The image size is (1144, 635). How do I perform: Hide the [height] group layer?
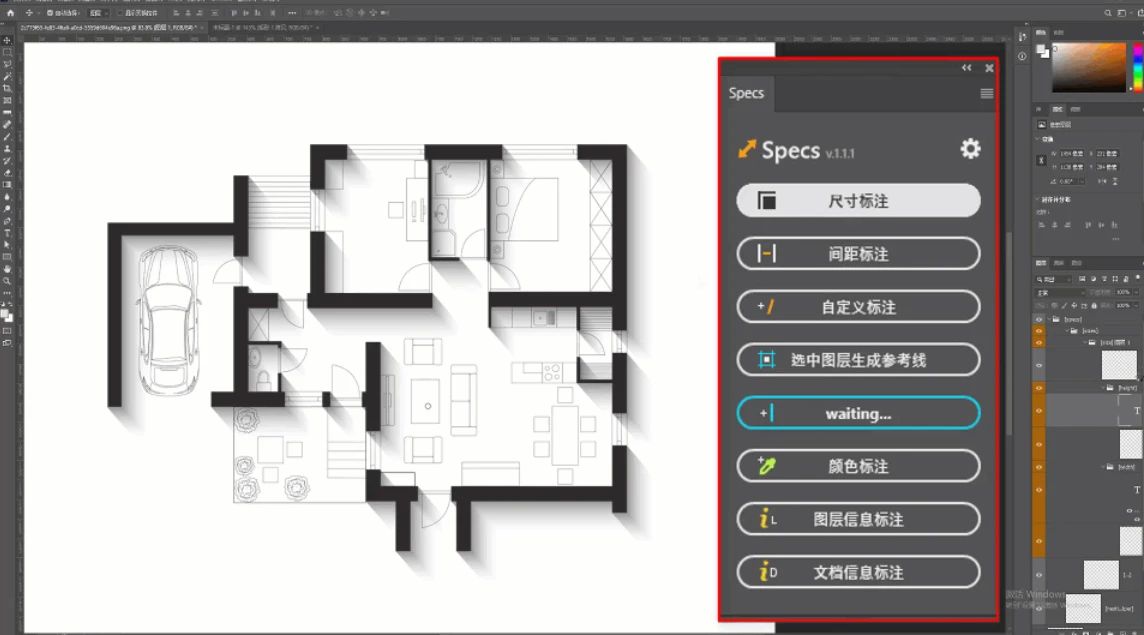(x=1039, y=388)
